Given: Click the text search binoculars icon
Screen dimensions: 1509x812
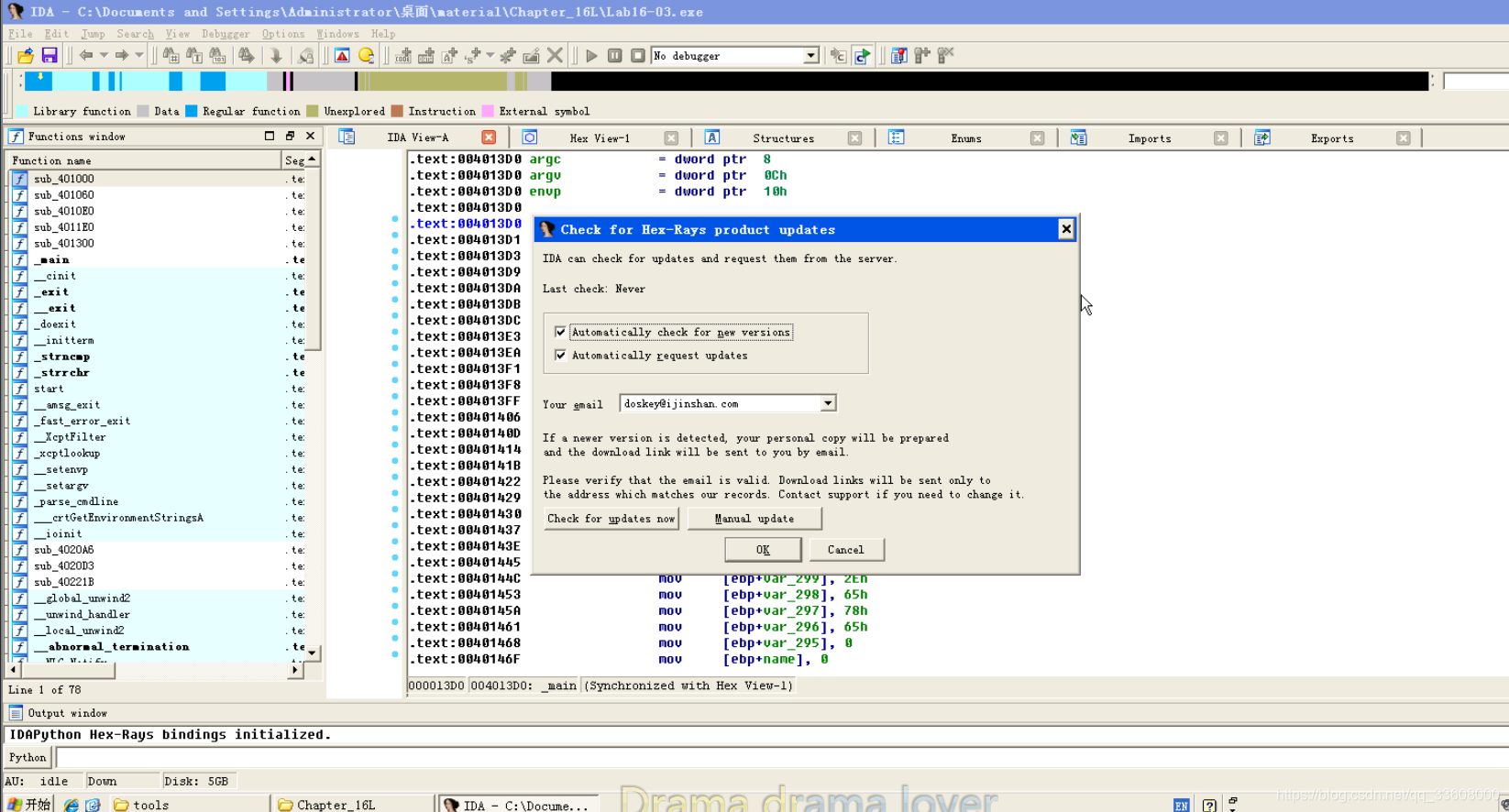Looking at the screenshot, I should [193, 56].
